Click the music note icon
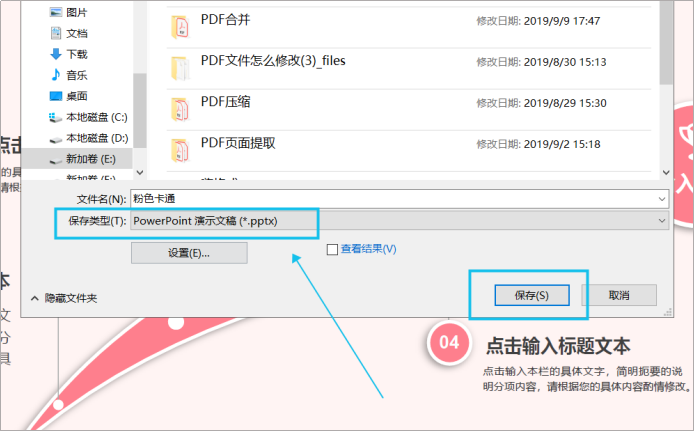 coord(56,75)
